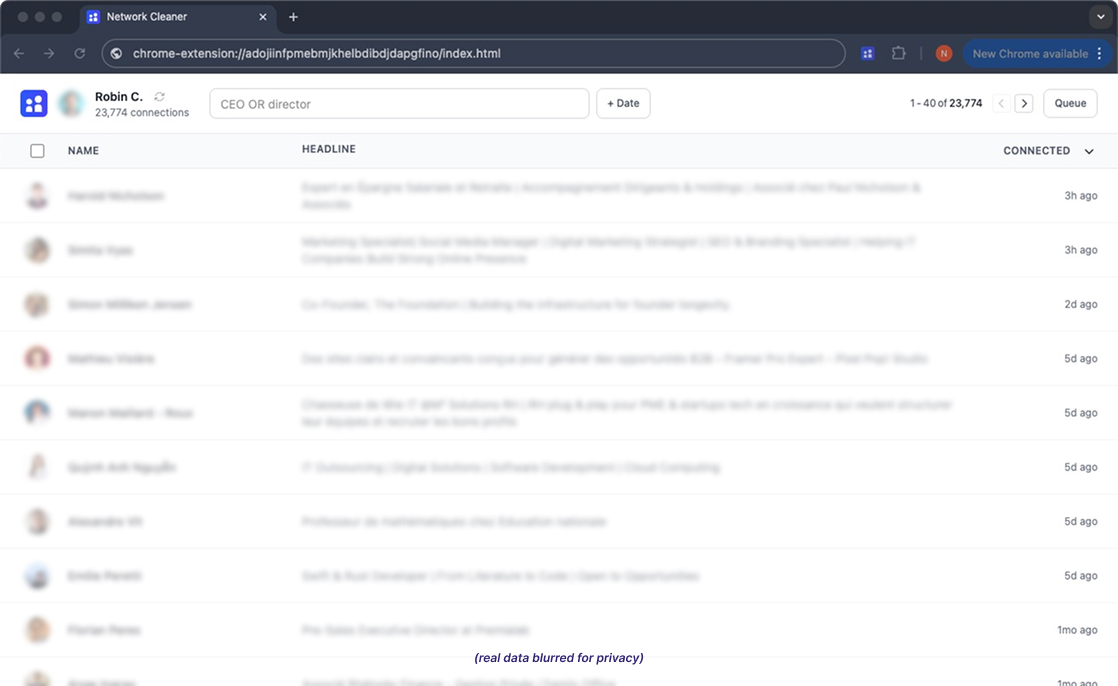Select all connections with the header checkbox
Screen dimensions: 1118x686
(x=37, y=150)
